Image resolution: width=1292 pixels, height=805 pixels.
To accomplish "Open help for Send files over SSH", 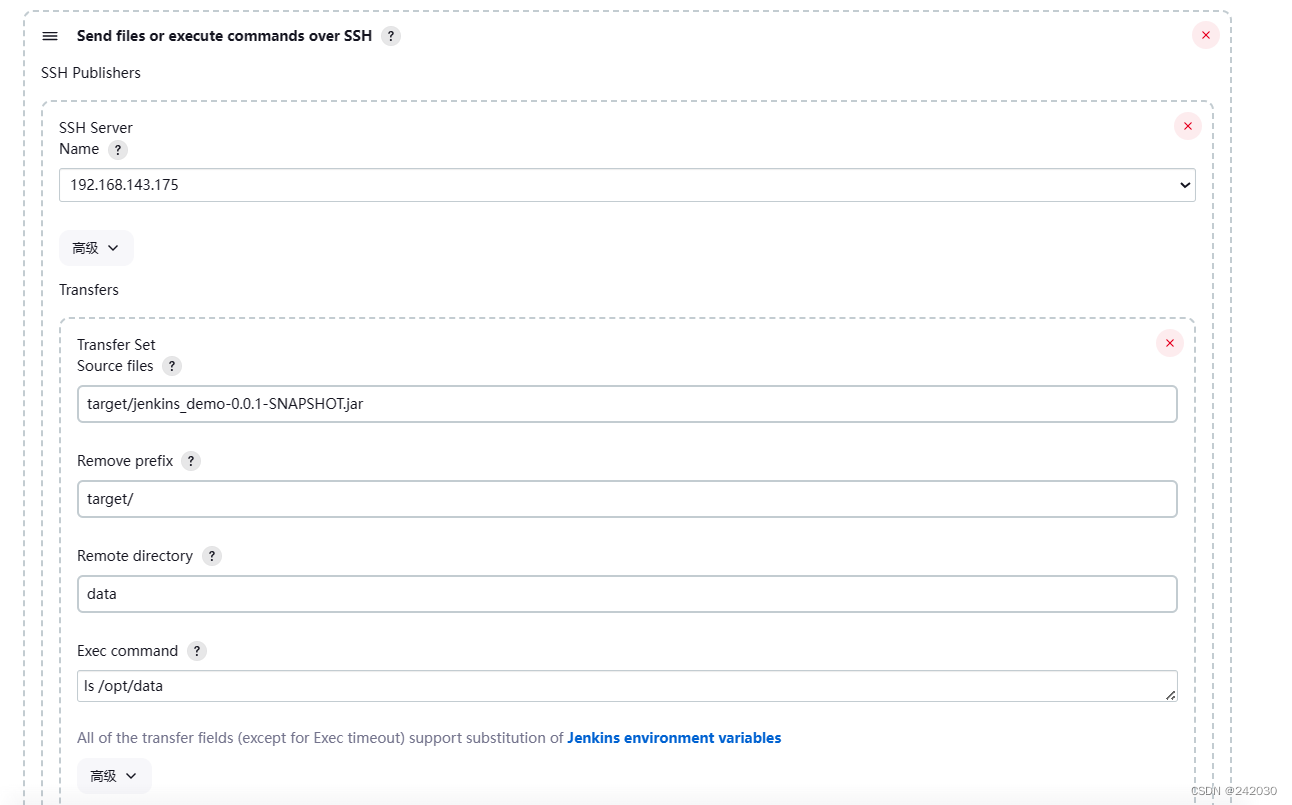I will [391, 36].
